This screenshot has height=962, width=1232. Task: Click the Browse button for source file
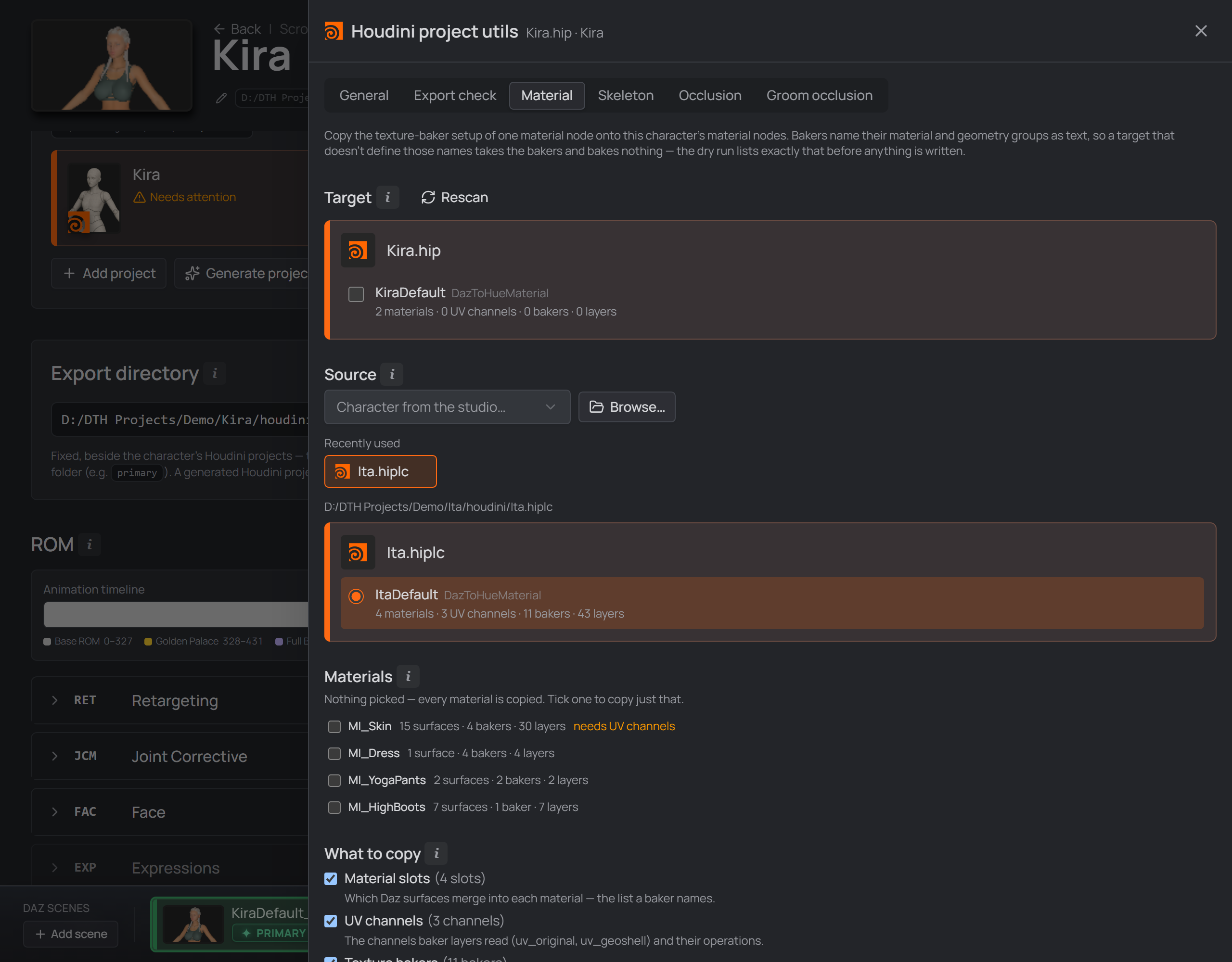point(627,406)
